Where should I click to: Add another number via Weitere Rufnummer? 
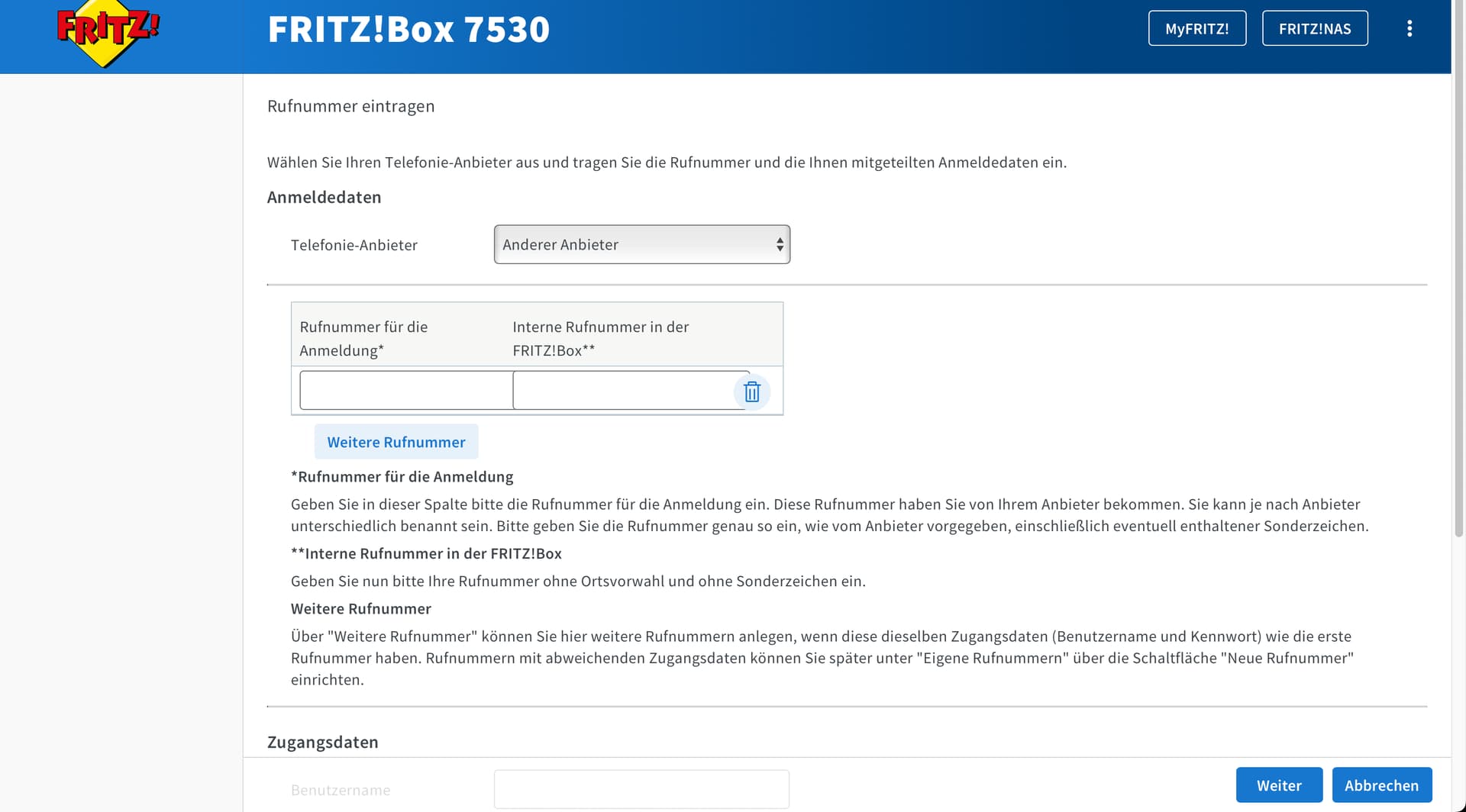(396, 442)
